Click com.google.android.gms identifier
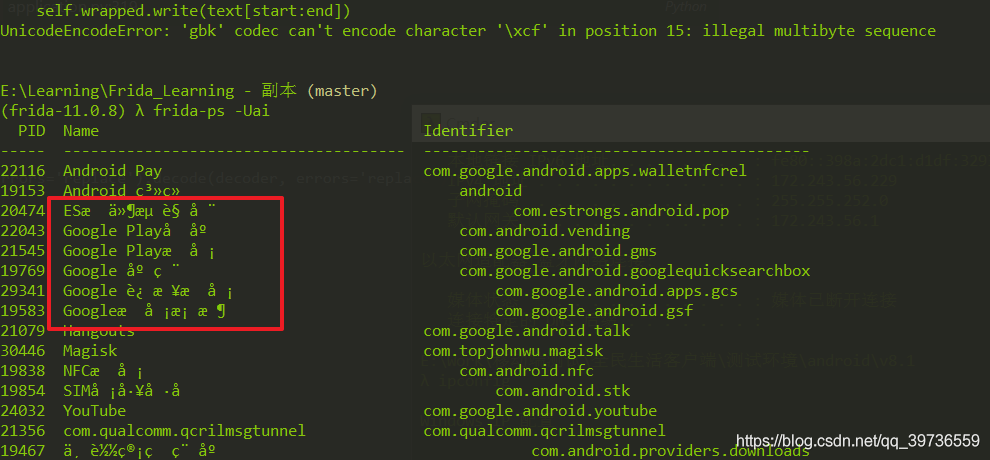 pos(558,251)
